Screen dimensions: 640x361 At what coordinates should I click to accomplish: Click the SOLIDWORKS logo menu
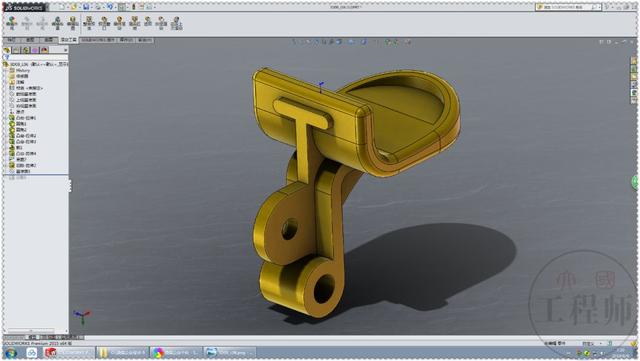click(x=24, y=7)
